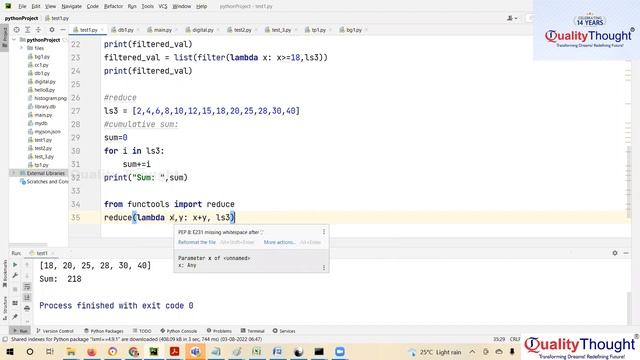This screenshot has height=360, width=640.
Task: Open File Explorer from taskbar
Action: (71, 352)
